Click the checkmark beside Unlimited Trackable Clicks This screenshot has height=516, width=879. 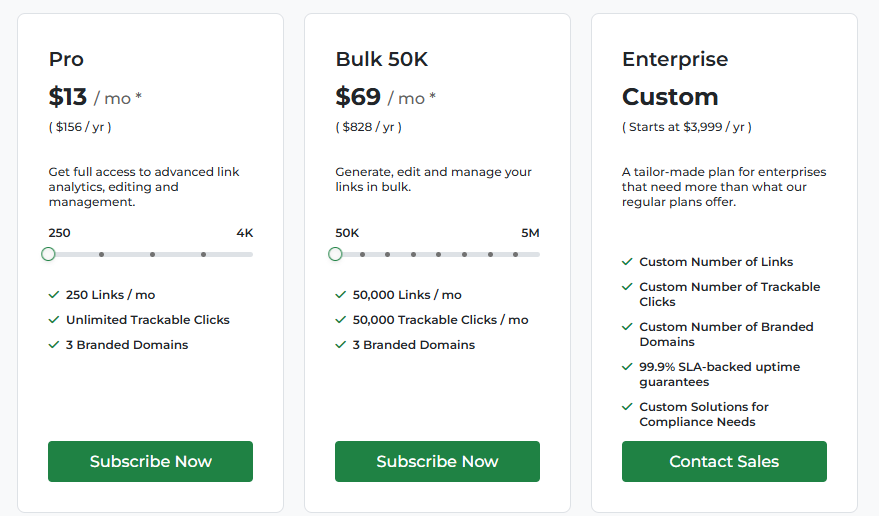[54, 320]
